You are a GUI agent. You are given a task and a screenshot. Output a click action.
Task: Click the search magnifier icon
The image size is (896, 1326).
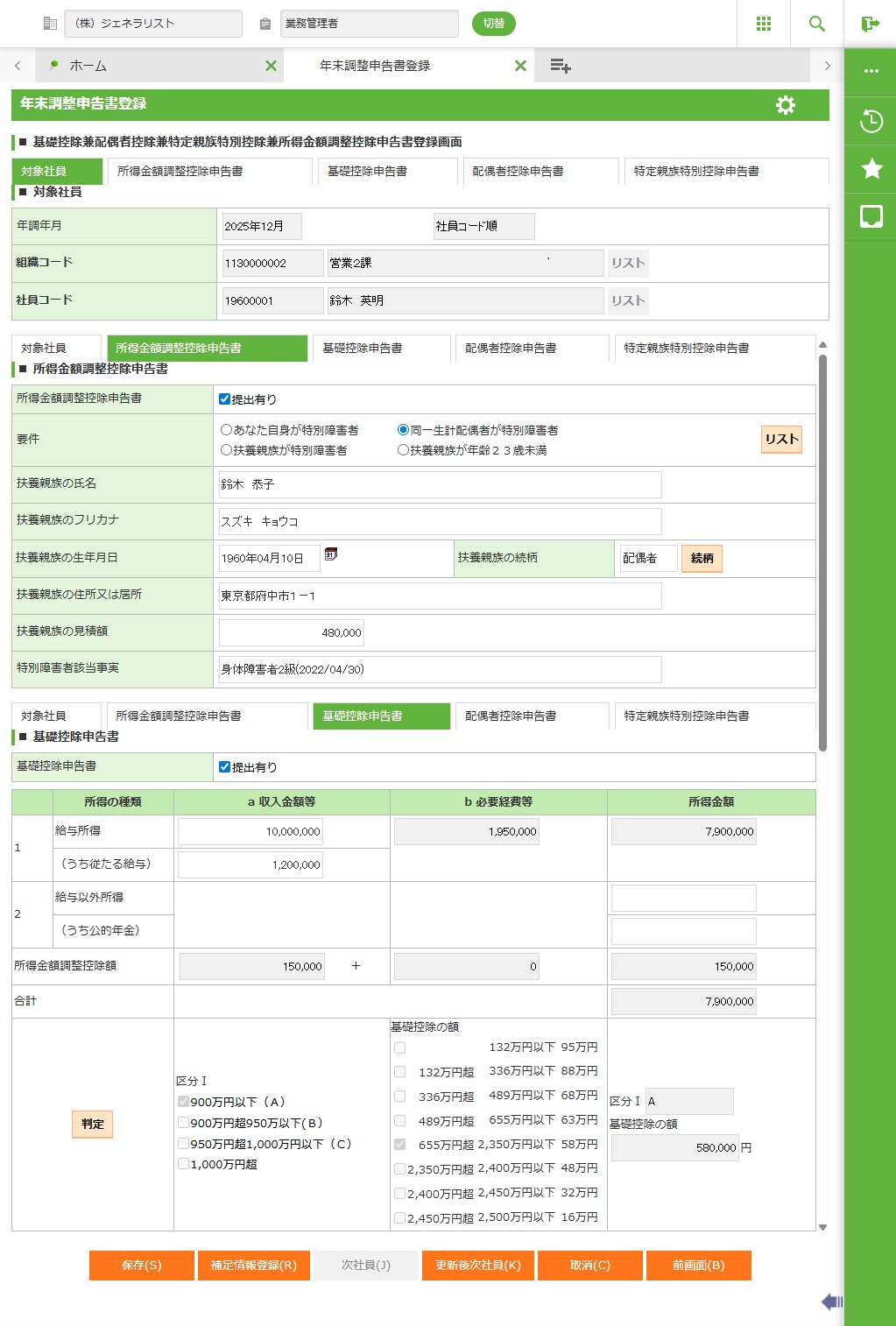816,24
